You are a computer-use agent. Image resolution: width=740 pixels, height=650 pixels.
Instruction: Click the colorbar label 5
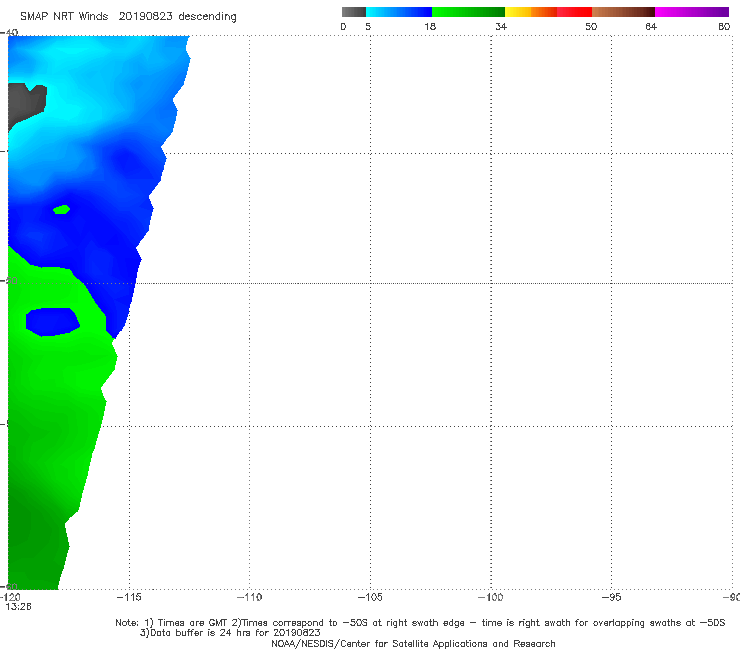click(x=368, y=26)
